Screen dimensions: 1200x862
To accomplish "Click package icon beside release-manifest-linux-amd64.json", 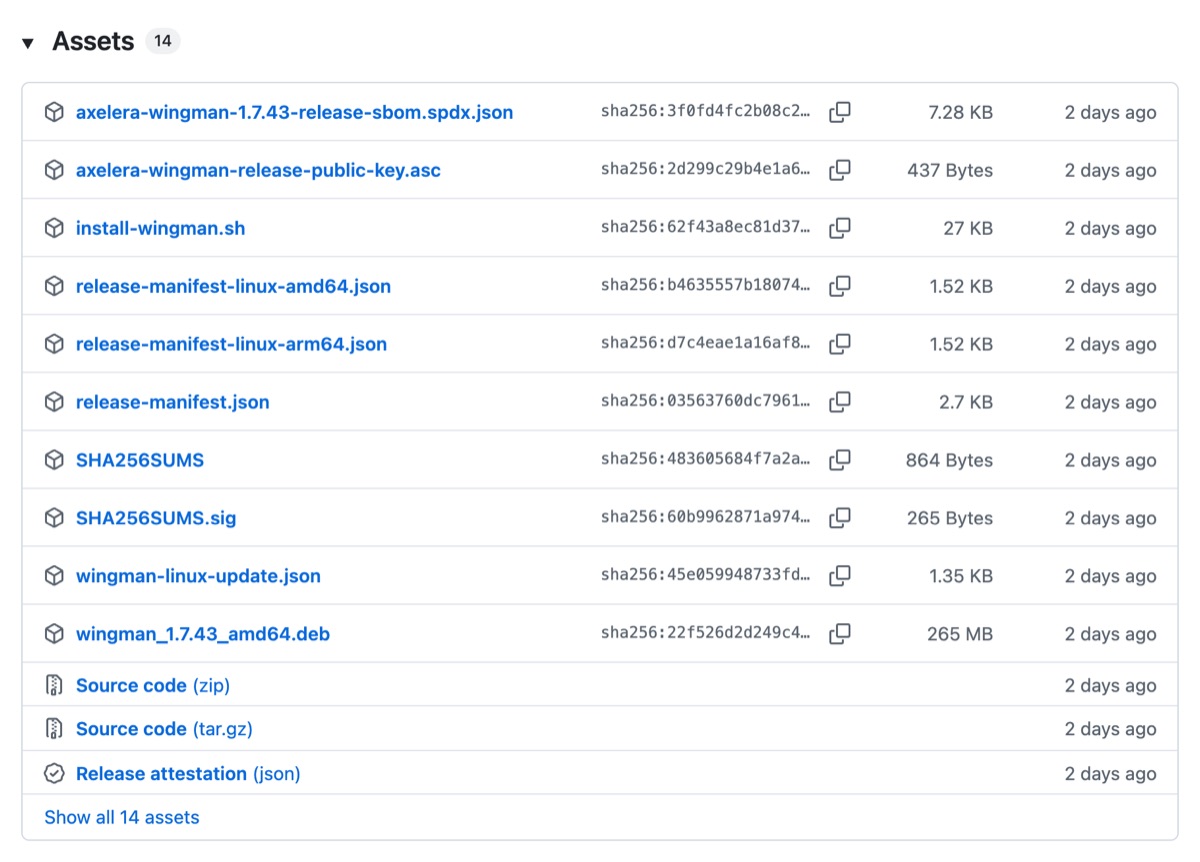I will (54, 286).
